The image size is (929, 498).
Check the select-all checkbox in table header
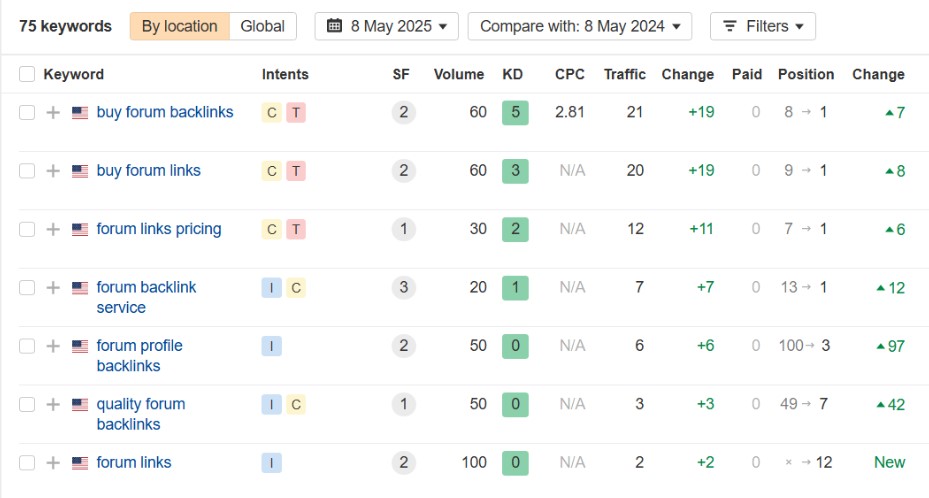27,74
